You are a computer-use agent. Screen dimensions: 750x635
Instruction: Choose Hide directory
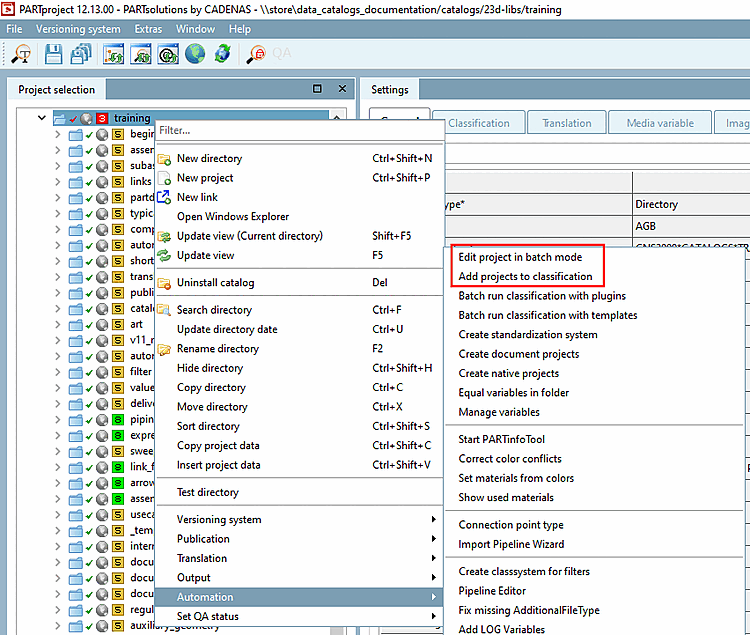[210, 368]
